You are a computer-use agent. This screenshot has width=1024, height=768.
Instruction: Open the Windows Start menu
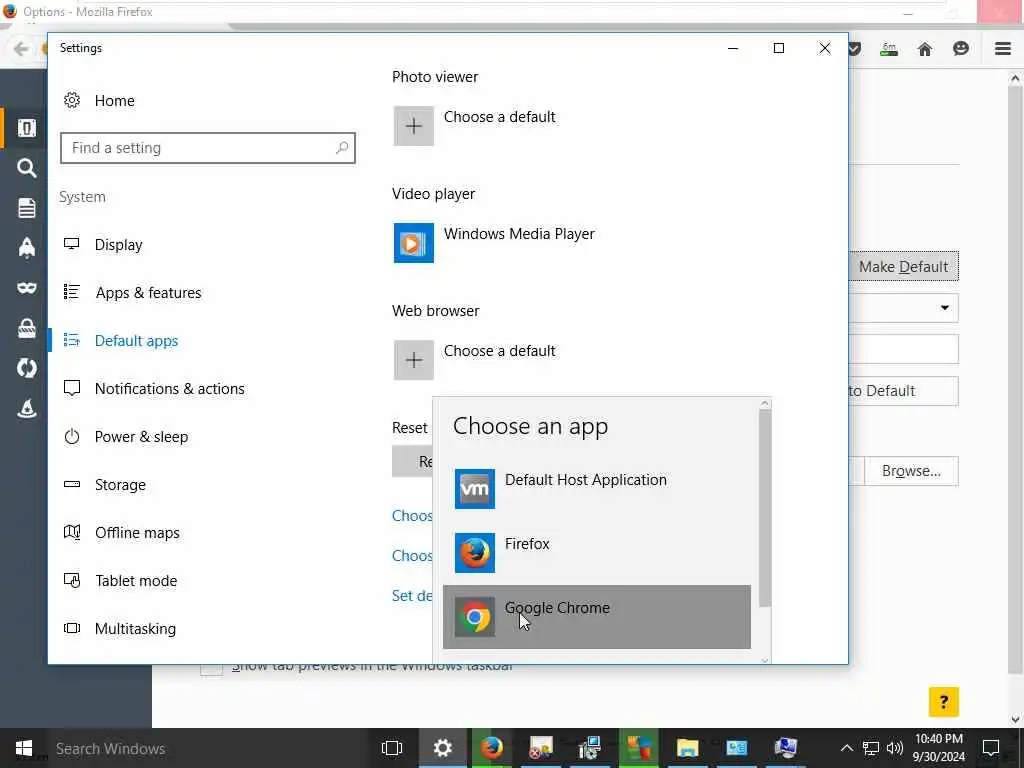point(24,748)
